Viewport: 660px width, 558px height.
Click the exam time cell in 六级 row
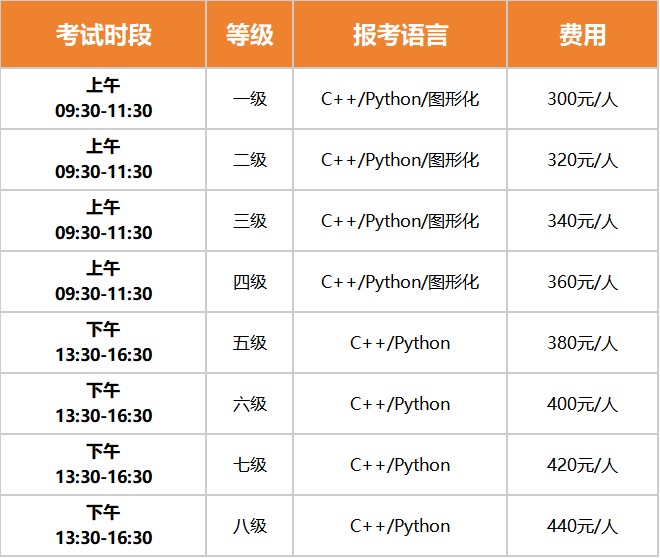104,404
